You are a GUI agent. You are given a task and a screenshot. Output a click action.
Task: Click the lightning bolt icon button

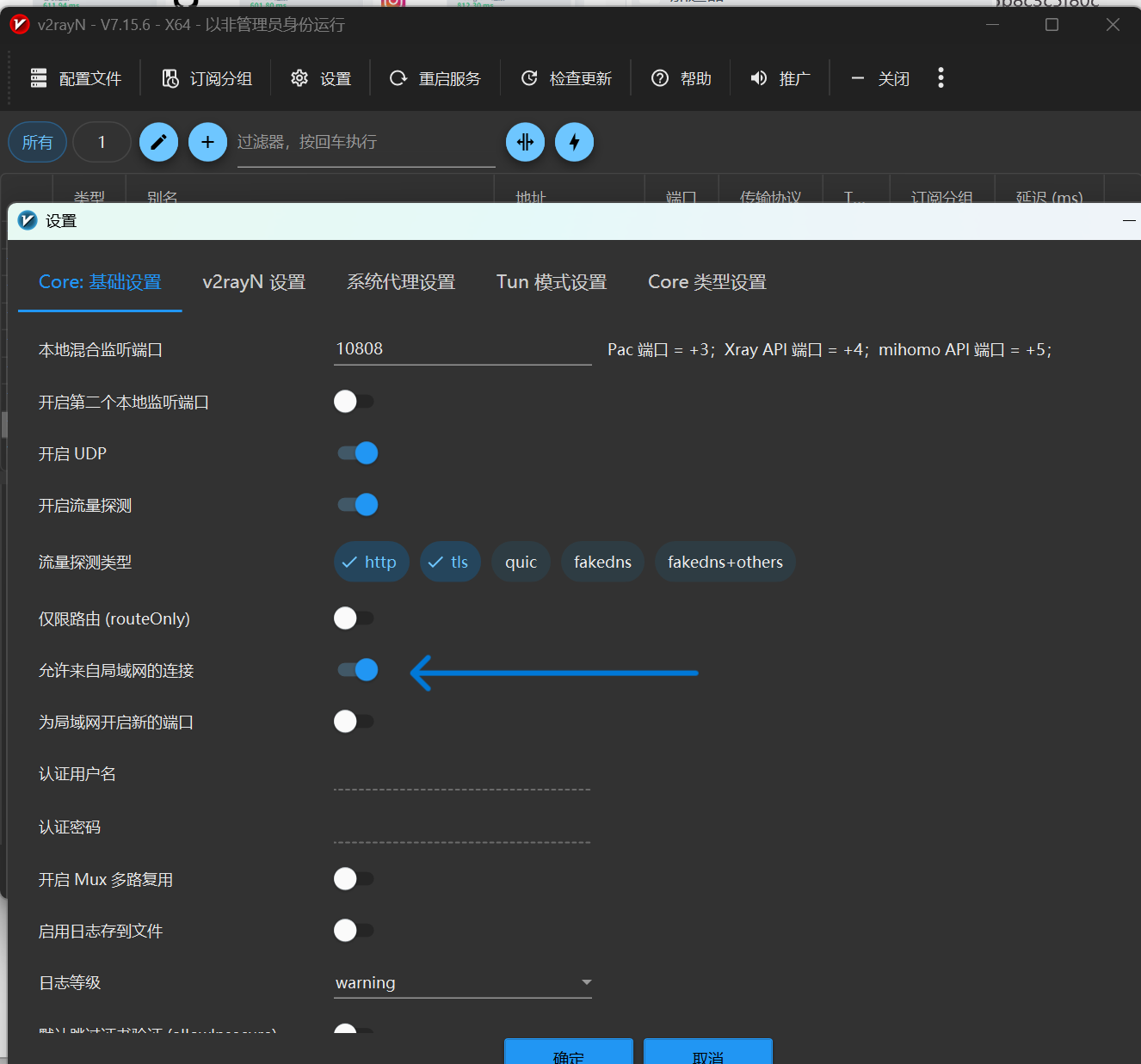(x=574, y=142)
